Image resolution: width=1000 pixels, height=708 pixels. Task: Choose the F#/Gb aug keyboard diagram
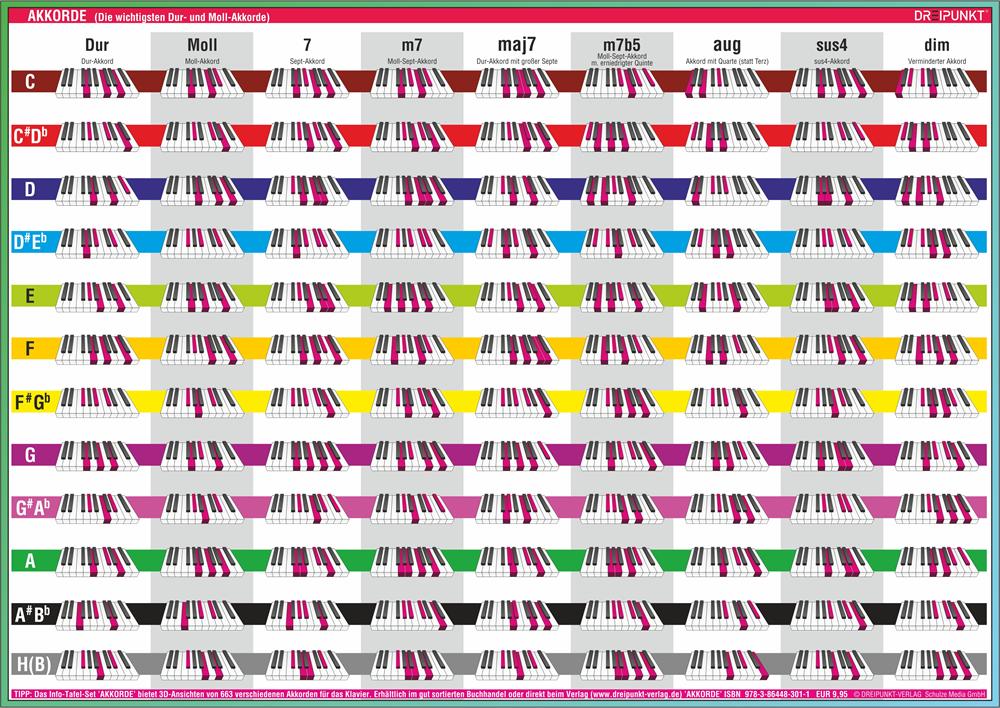(x=726, y=402)
